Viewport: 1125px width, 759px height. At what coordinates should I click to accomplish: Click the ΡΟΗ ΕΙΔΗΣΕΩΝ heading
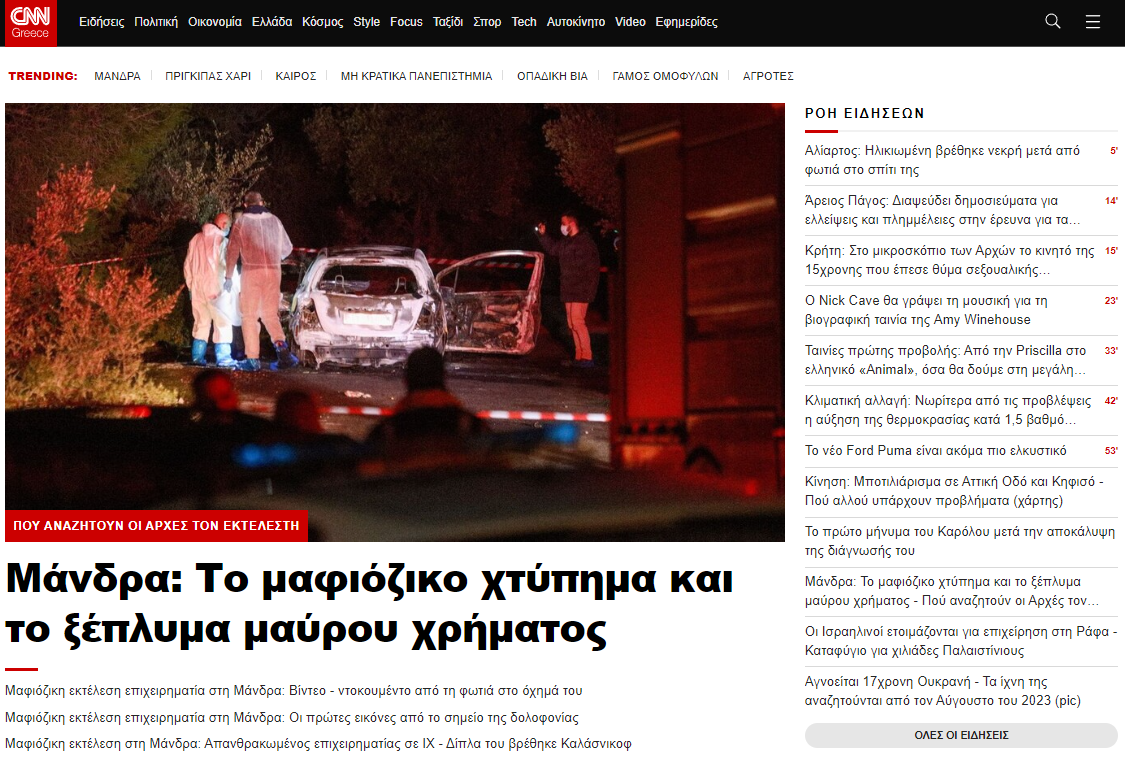pyautogui.click(x=865, y=113)
